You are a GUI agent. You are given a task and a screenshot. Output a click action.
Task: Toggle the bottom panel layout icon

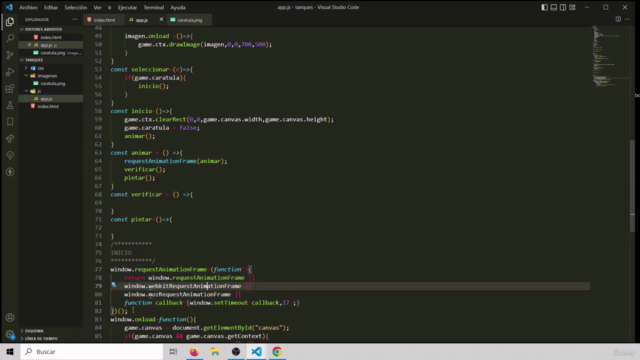553,7
